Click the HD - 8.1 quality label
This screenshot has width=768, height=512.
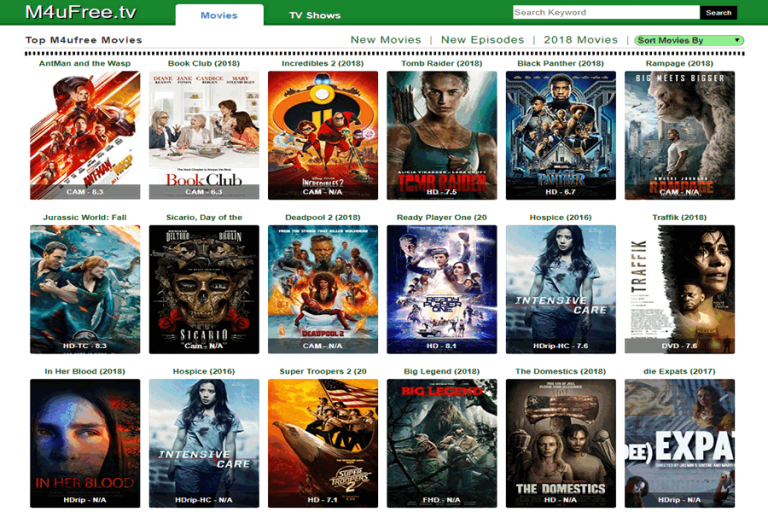pos(442,345)
